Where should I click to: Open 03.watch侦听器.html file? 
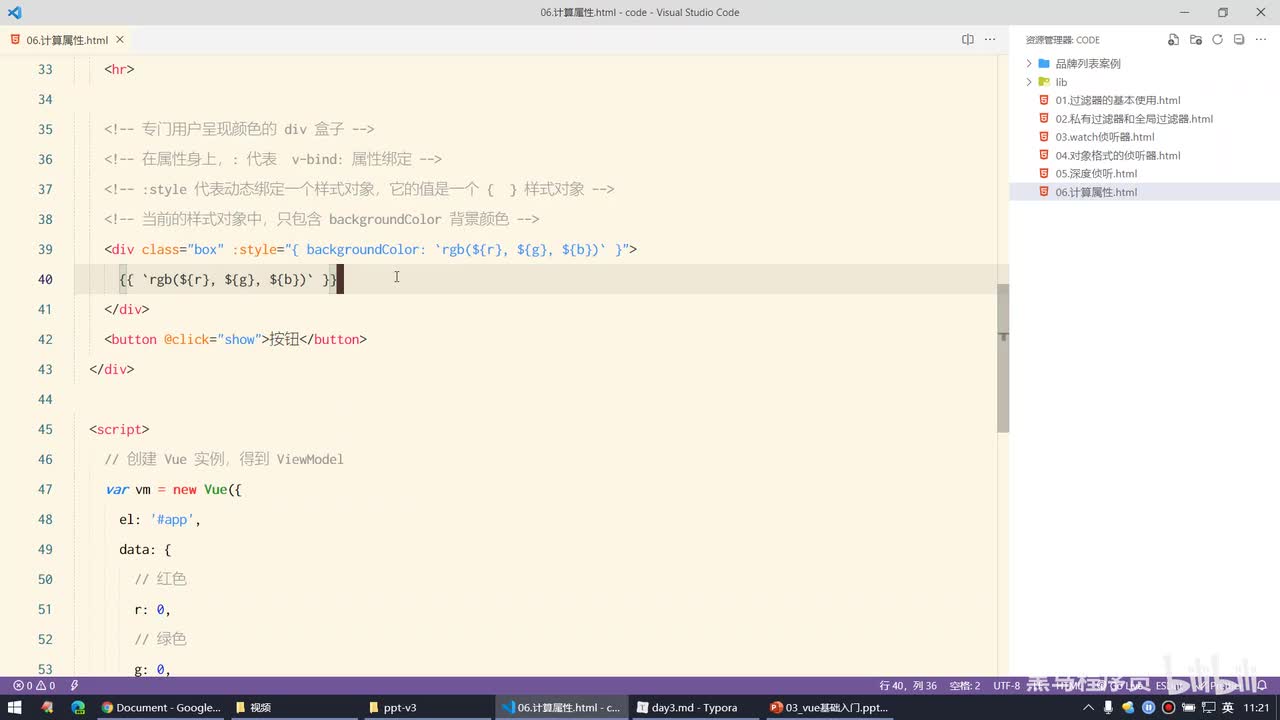(1105, 137)
